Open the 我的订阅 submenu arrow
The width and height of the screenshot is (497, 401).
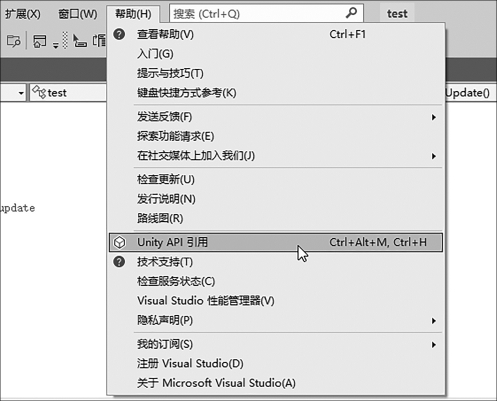click(x=433, y=345)
